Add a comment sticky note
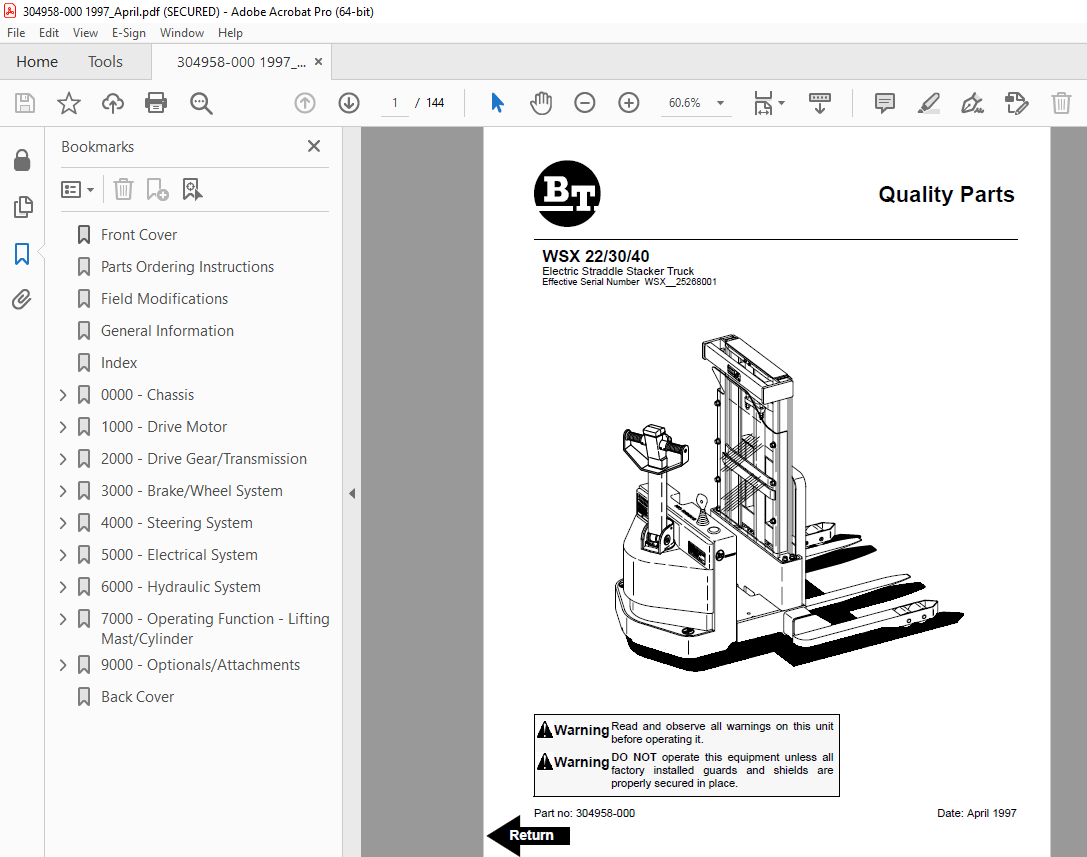This screenshot has height=857, width=1087. (x=885, y=103)
